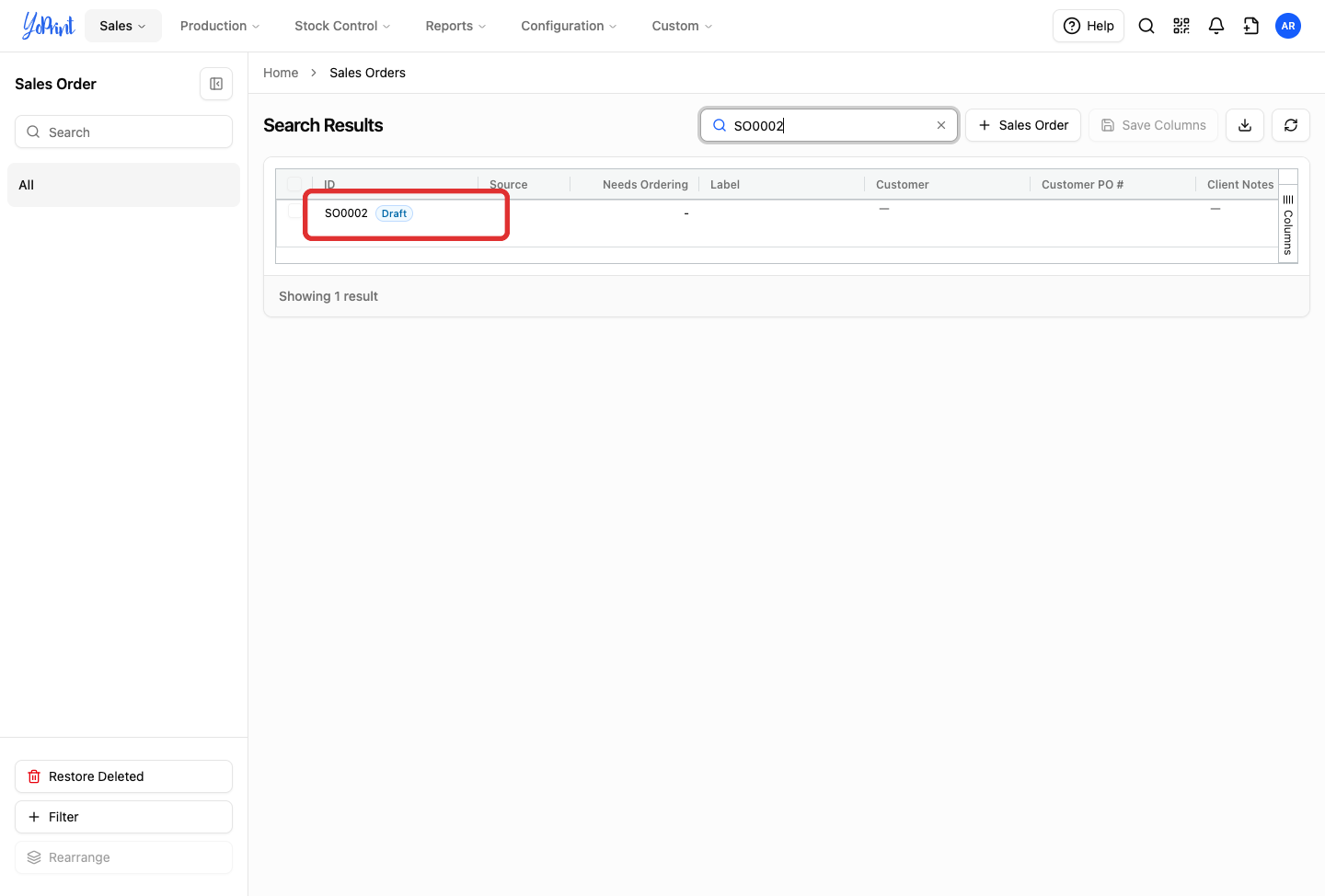The height and width of the screenshot is (896, 1325).
Task: Download the sales orders list
Action: (1245, 125)
